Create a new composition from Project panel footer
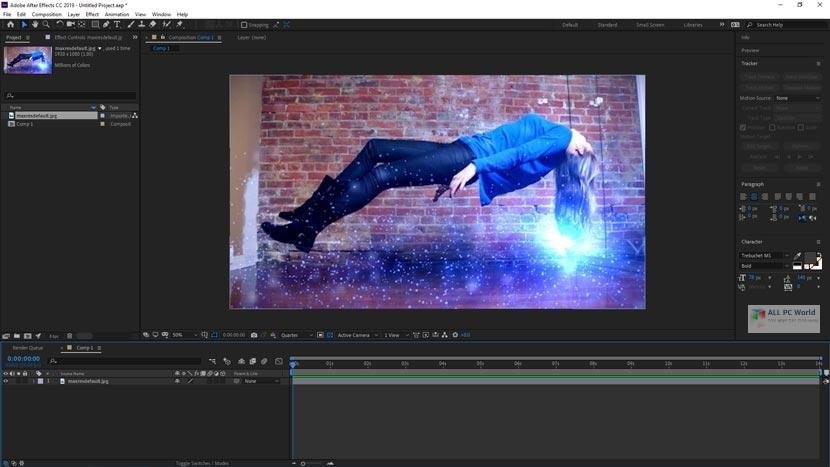This screenshot has height=467, width=830. 28,336
